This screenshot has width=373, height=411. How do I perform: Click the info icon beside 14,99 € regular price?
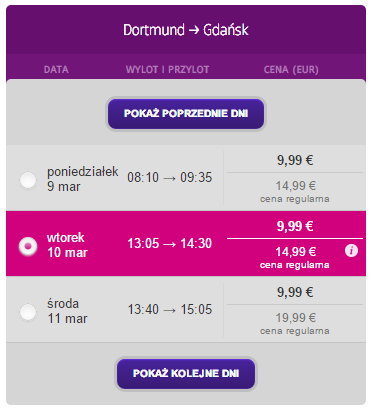pos(351,250)
